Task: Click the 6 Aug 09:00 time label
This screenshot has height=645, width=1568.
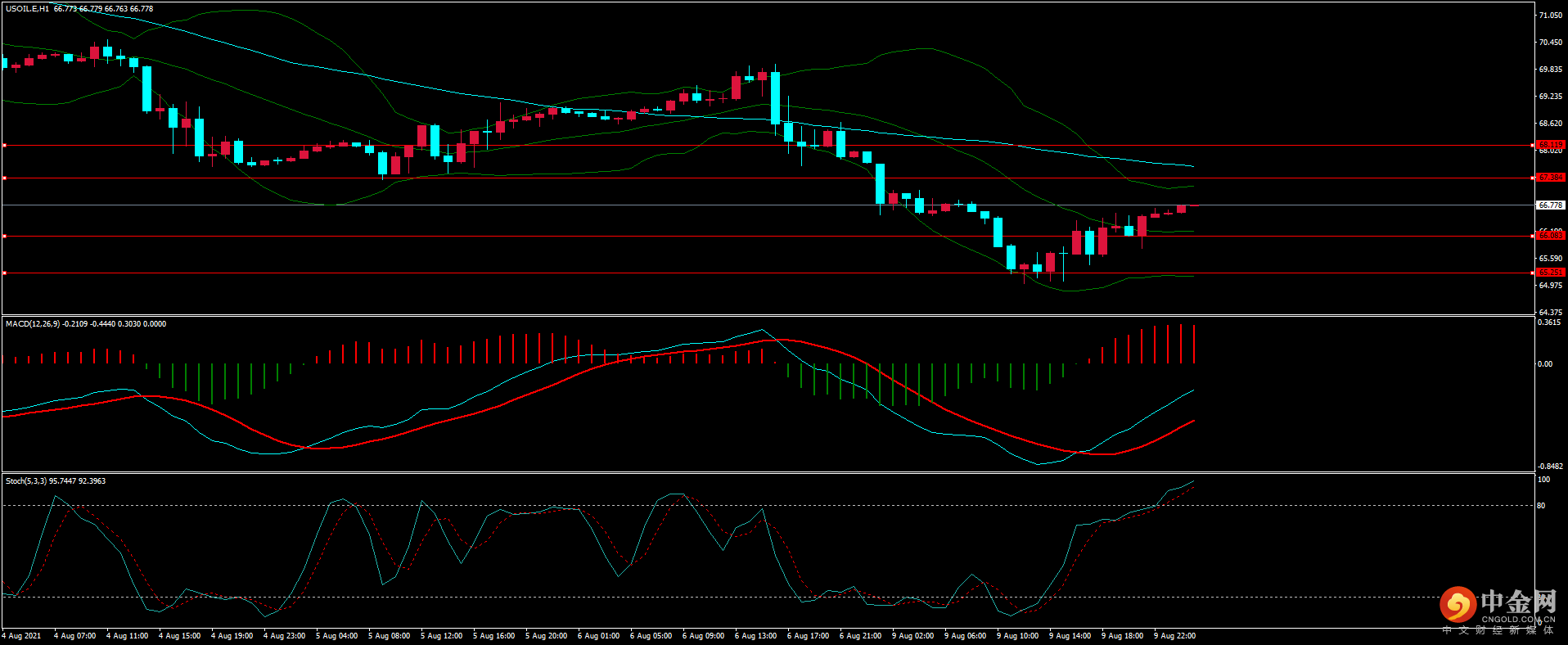Action: [703, 636]
